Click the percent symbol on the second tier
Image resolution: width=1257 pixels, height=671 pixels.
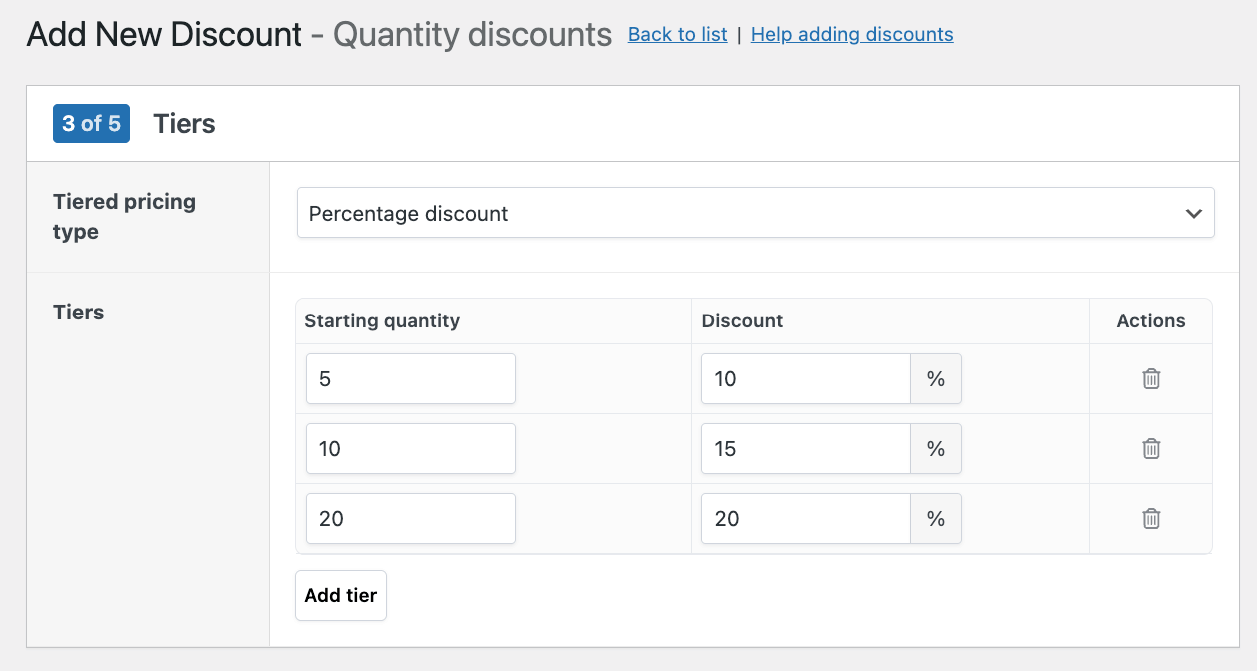click(936, 448)
